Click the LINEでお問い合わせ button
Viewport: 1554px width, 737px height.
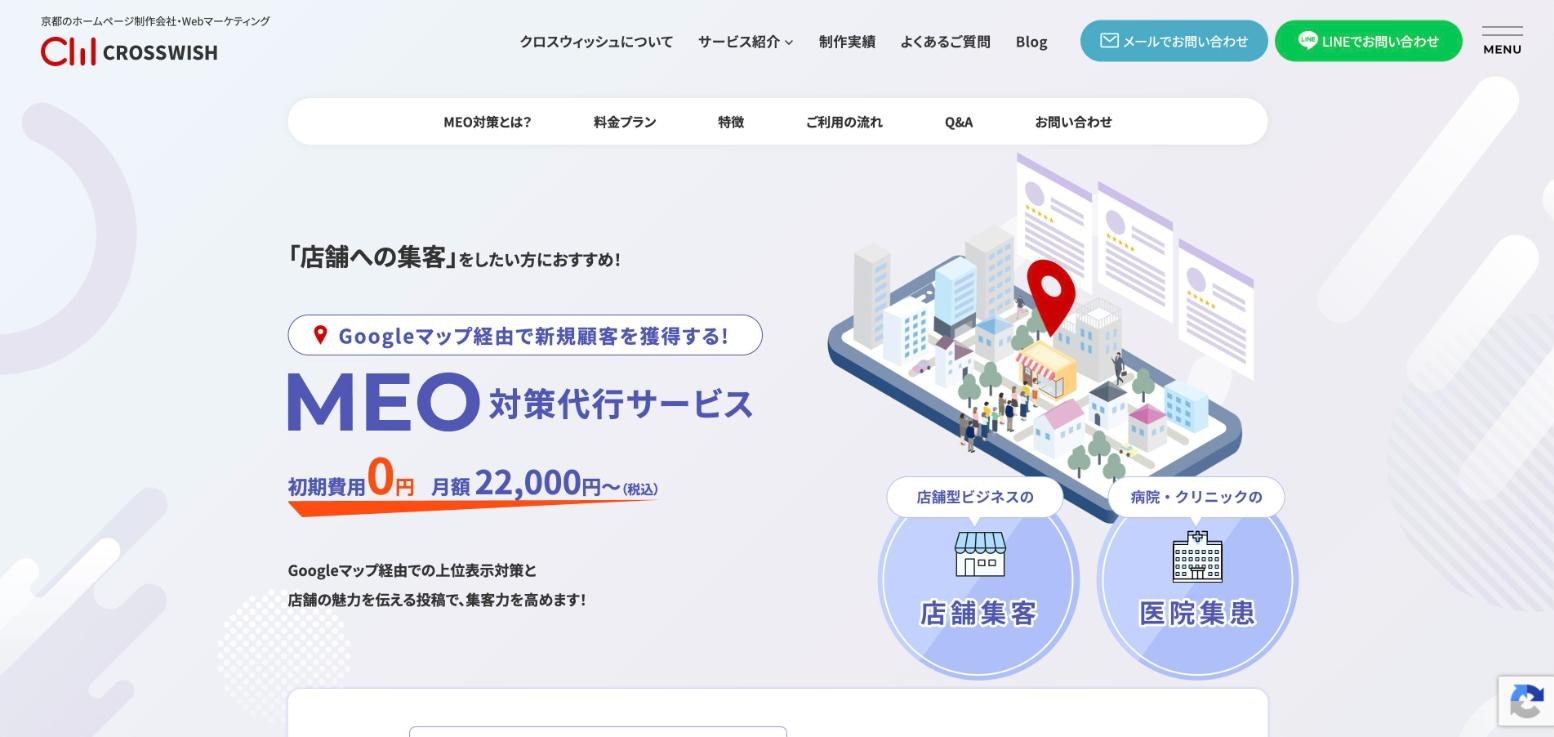[1368, 41]
